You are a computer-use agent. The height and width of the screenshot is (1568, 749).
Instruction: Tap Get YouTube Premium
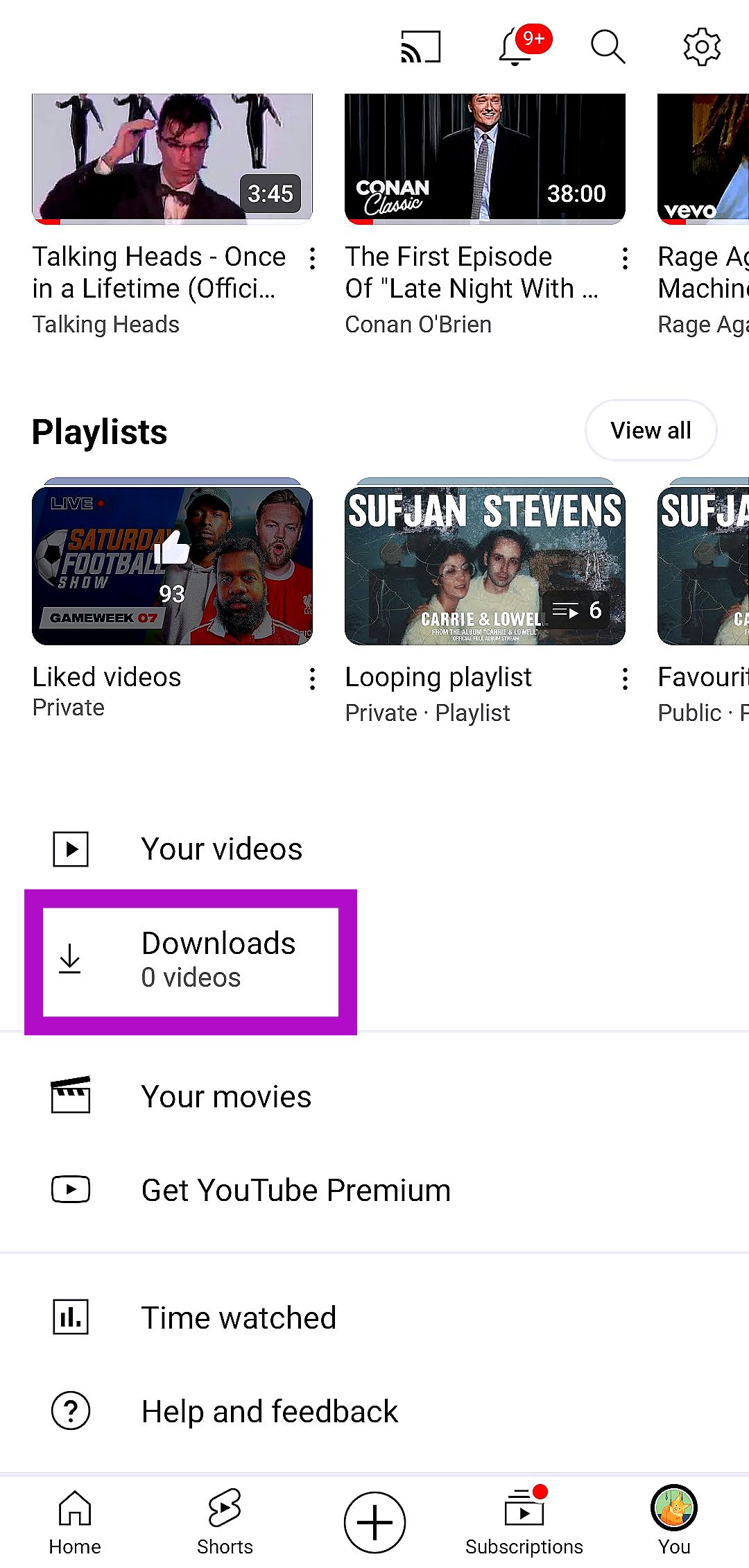(295, 1191)
